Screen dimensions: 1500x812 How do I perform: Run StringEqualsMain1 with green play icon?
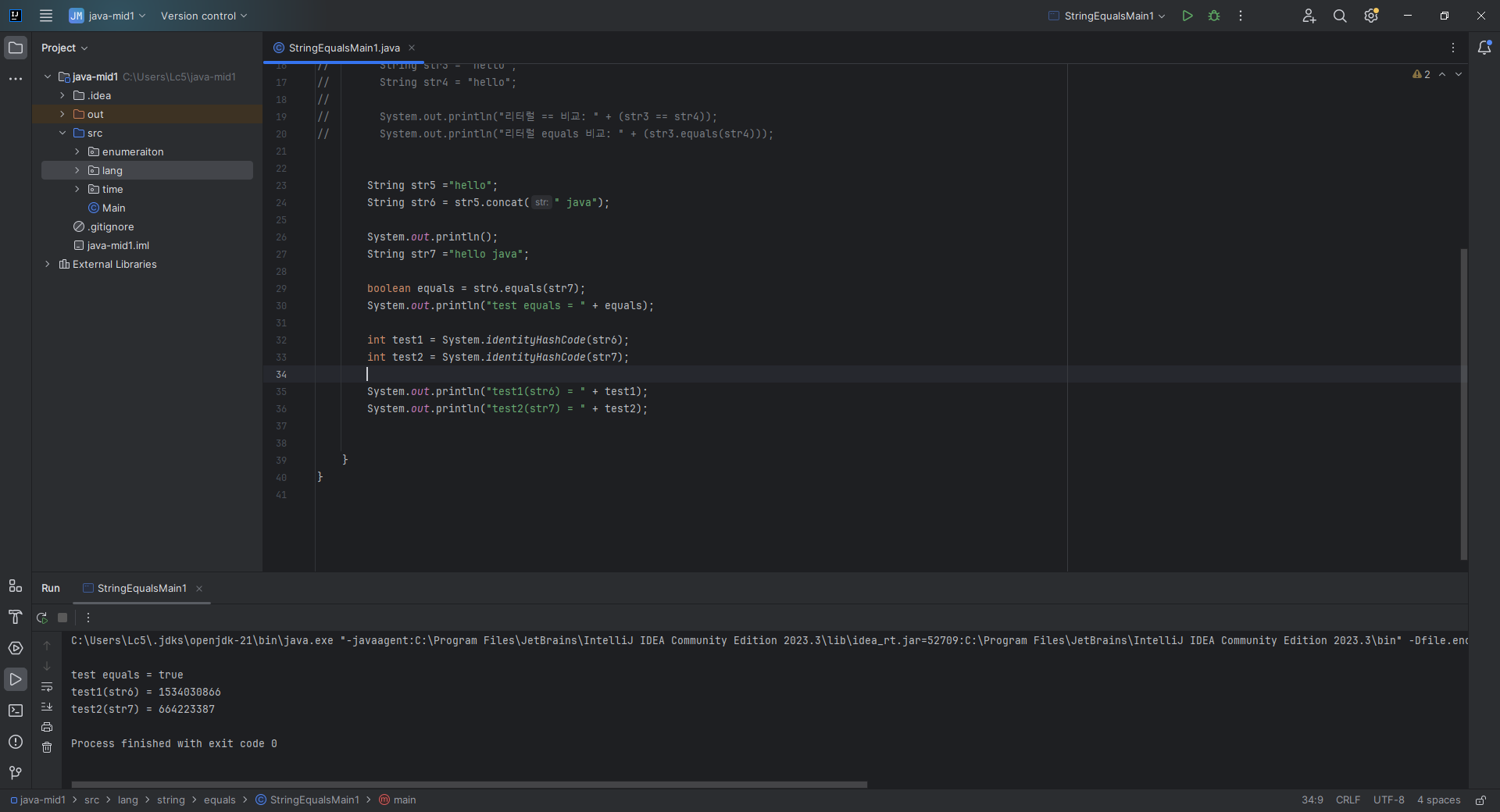tap(1187, 16)
